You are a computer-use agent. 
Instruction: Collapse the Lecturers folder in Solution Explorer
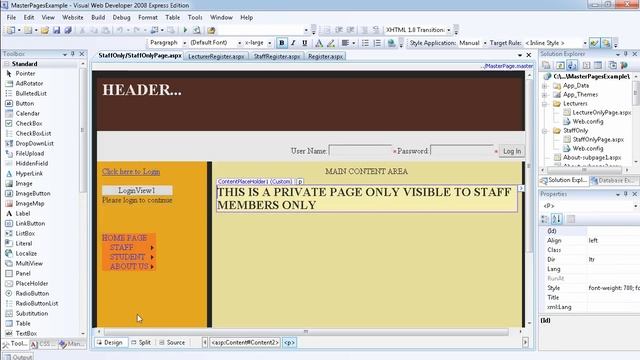545,104
